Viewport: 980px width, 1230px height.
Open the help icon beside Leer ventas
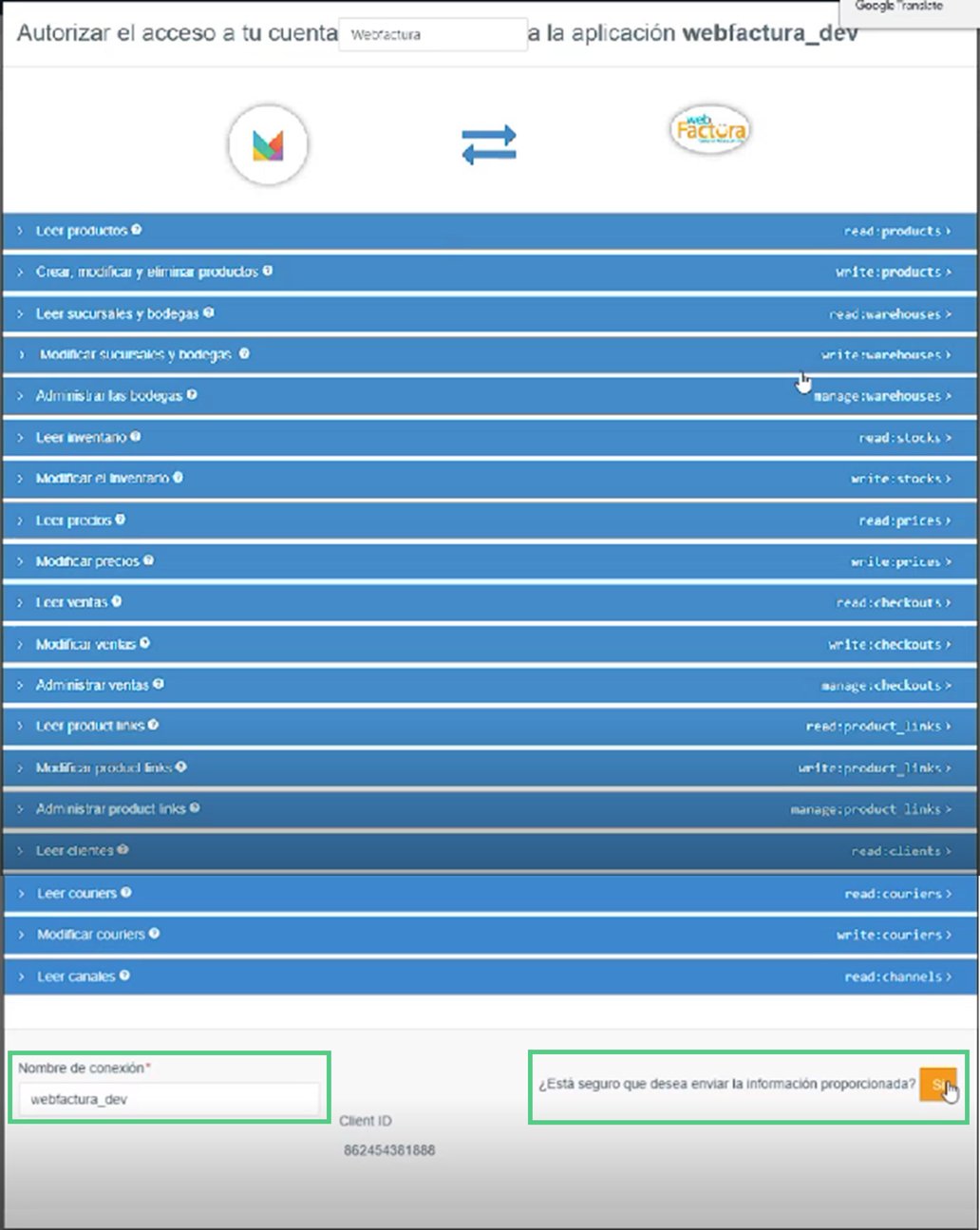click(117, 601)
